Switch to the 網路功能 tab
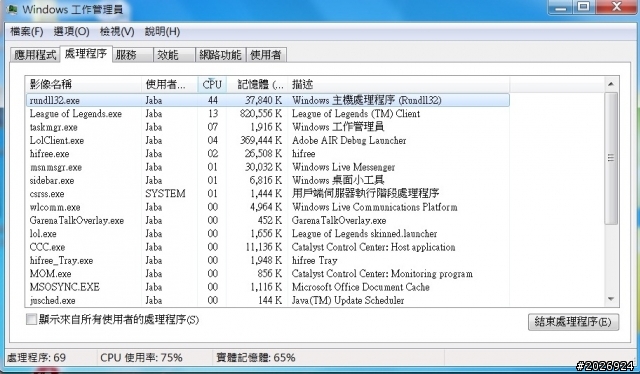The image size is (640, 374). coord(220,55)
